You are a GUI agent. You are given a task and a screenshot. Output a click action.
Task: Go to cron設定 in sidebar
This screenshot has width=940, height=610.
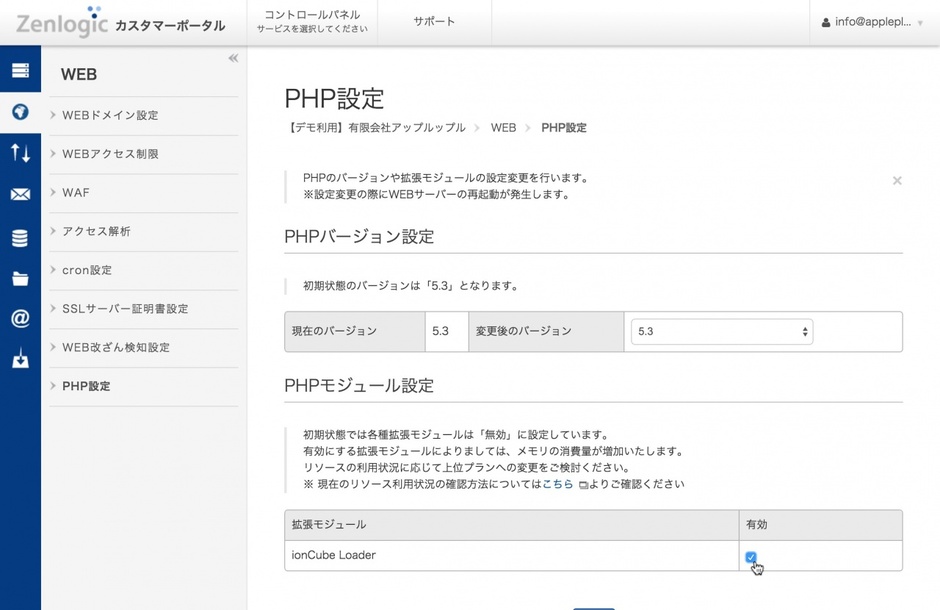pyautogui.click(x=87, y=270)
